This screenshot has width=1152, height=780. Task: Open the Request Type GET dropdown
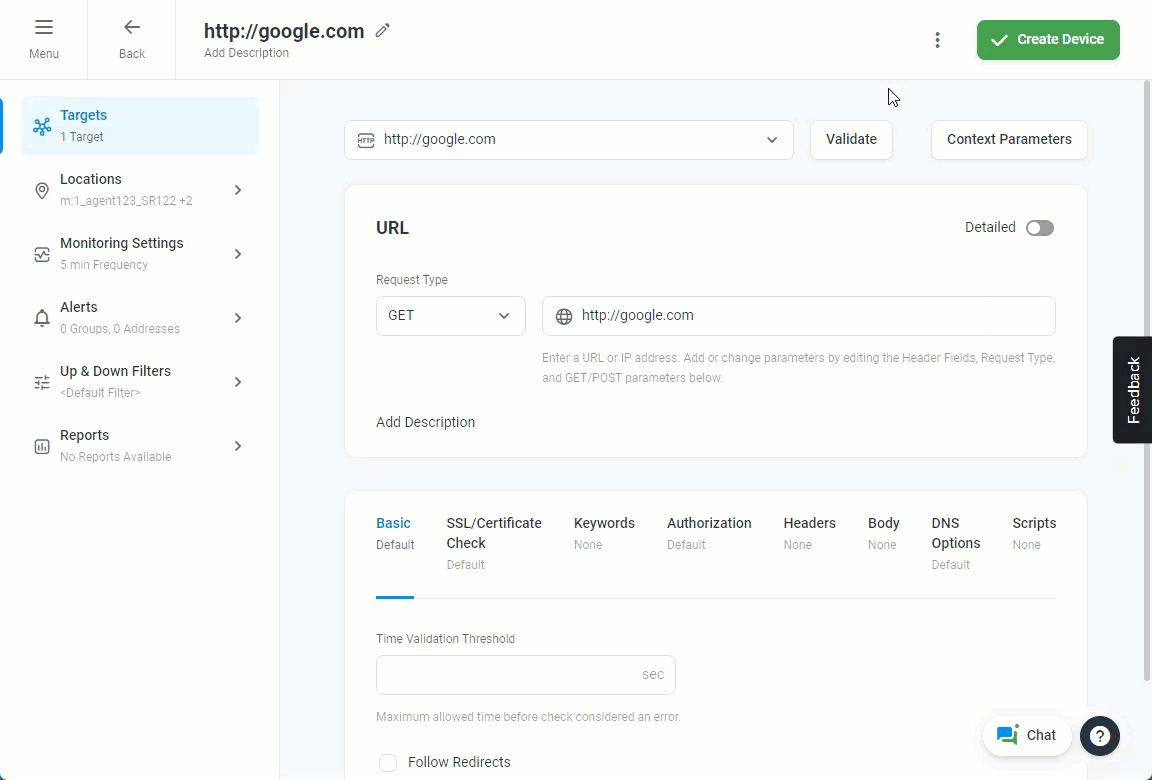(450, 316)
